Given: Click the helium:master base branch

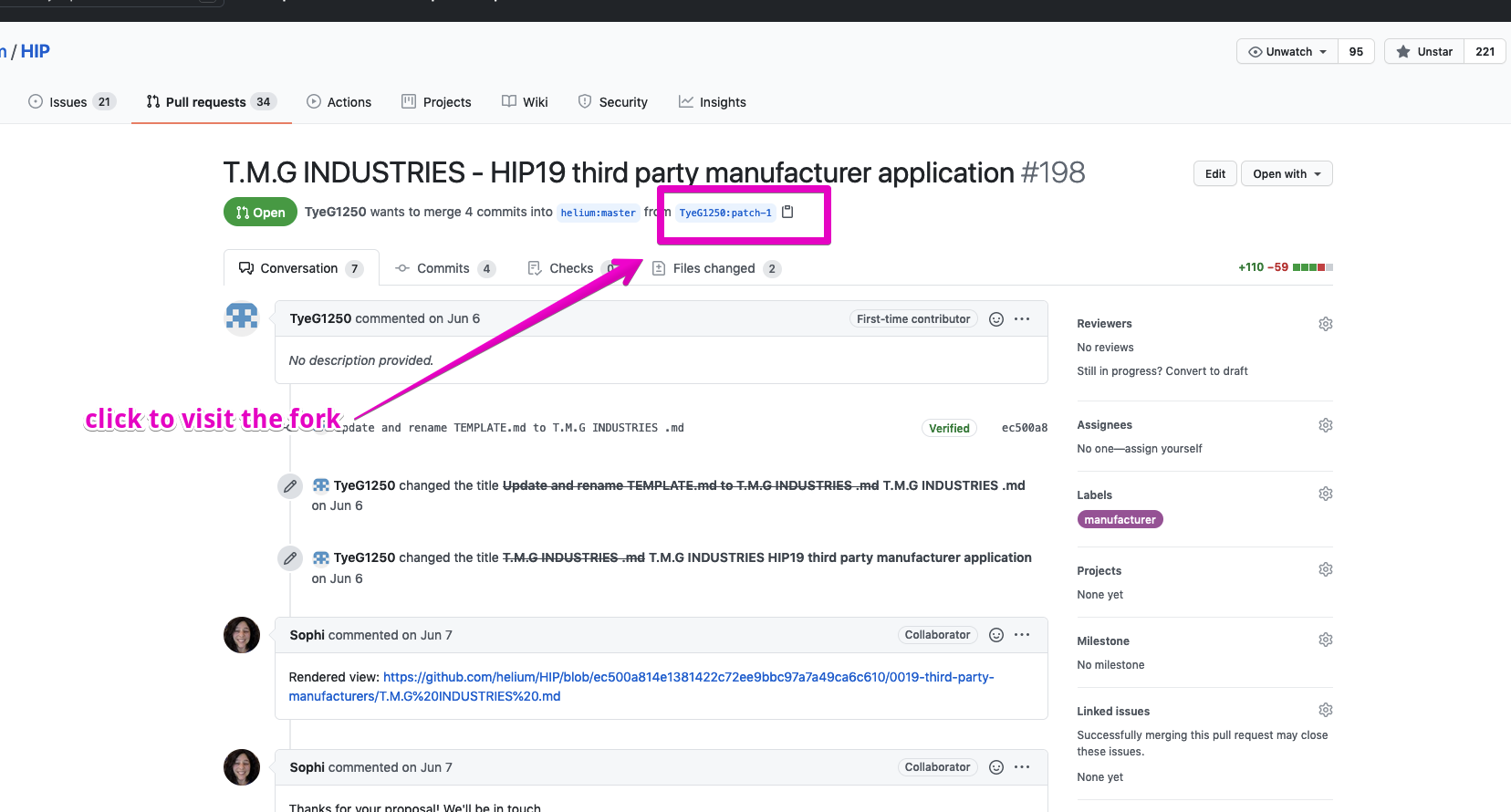Looking at the screenshot, I should tap(598, 213).
